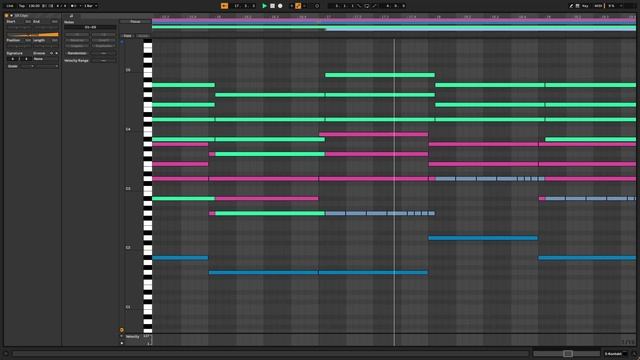Adjust the Velocity Range slider

104,60
